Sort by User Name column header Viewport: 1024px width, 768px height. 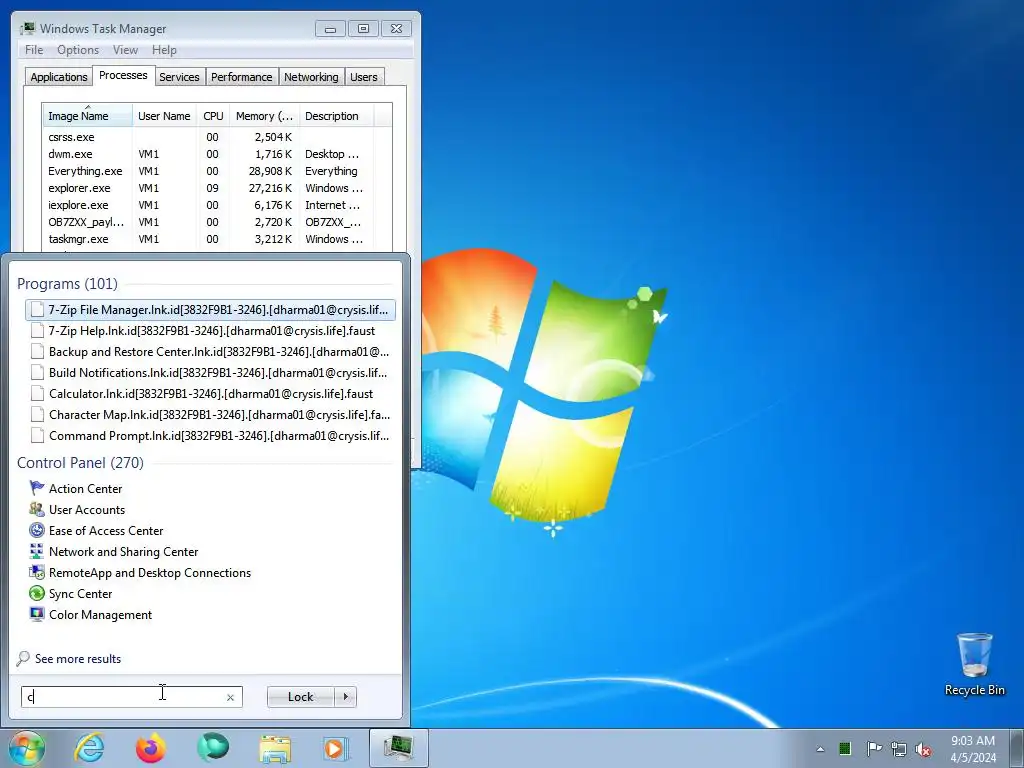165,116
